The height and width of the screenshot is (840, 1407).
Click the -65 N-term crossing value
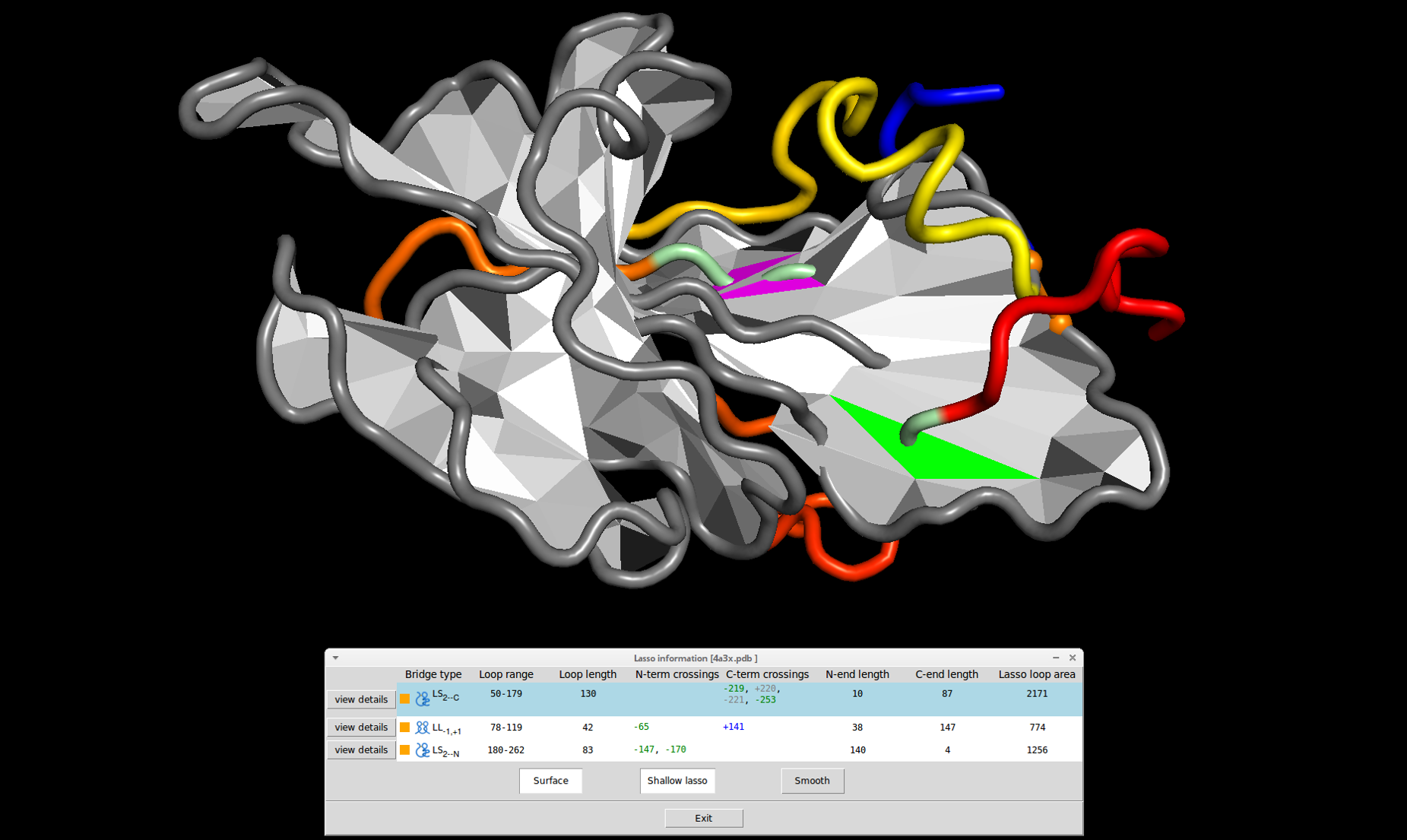tap(641, 727)
